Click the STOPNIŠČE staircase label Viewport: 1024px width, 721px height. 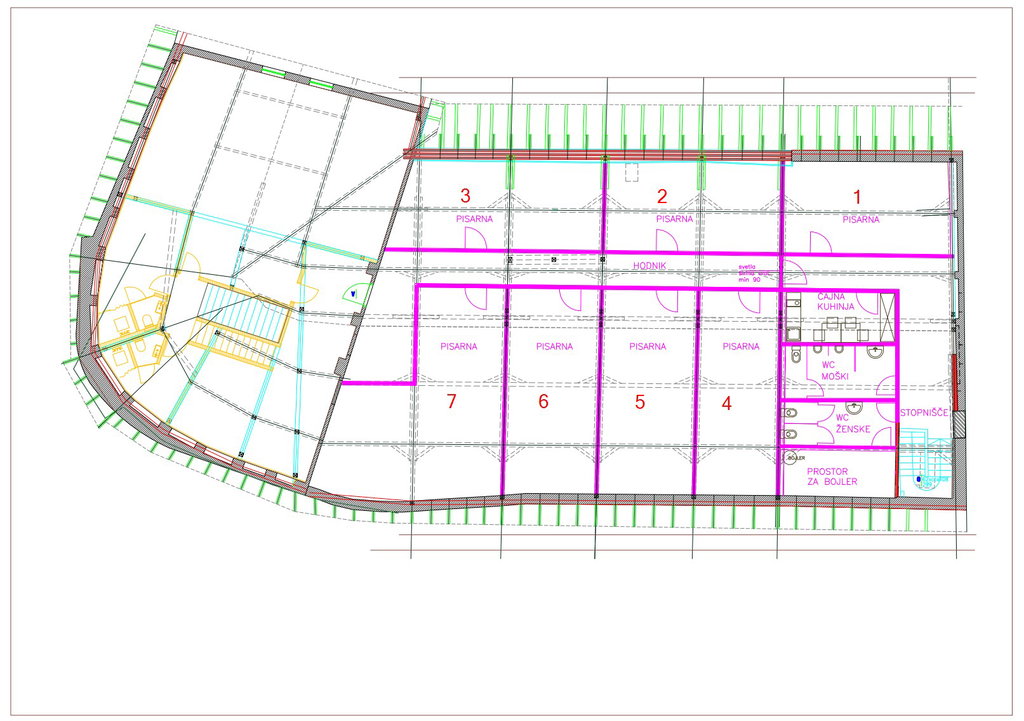[922, 411]
